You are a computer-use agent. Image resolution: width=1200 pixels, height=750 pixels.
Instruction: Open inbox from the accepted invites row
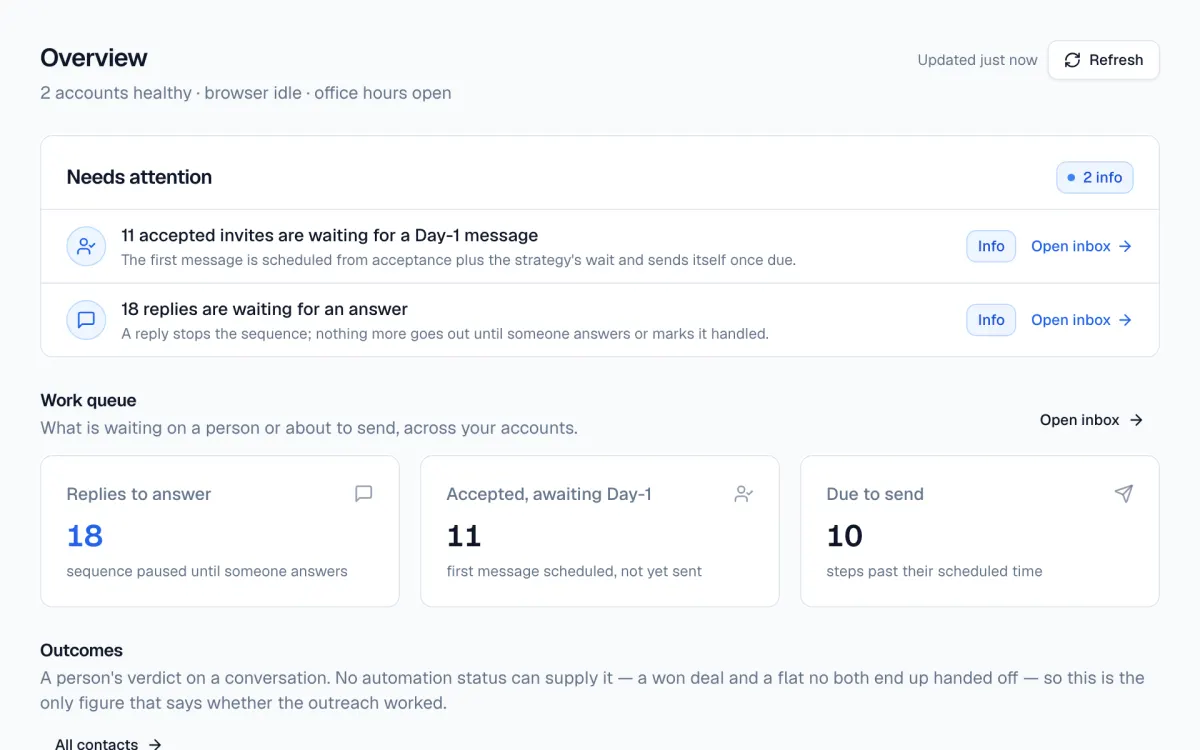(x=1081, y=246)
